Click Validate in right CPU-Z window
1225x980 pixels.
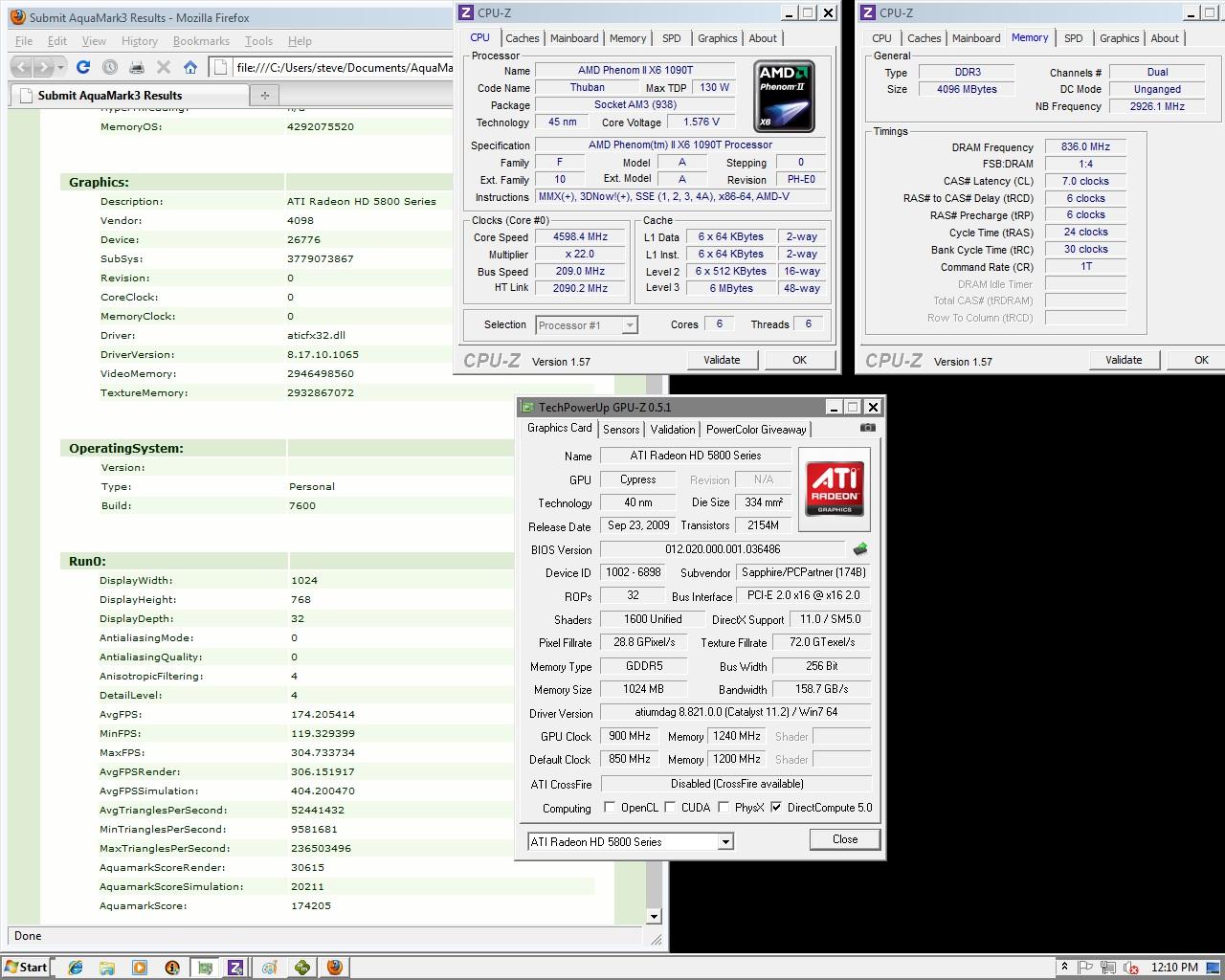tap(1124, 360)
